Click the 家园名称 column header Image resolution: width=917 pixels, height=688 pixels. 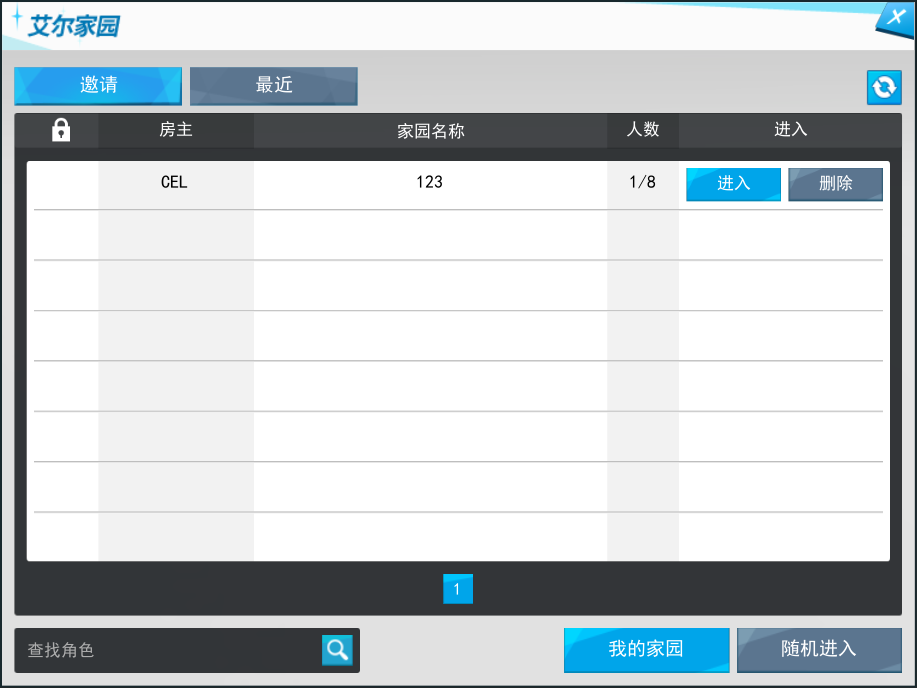(430, 131)
